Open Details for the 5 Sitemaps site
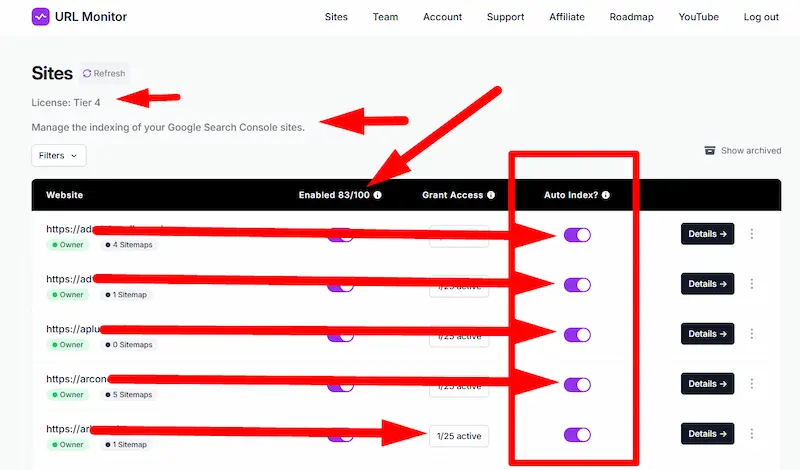Viewport: 800px width, 470px height. [x=708, y=384]
